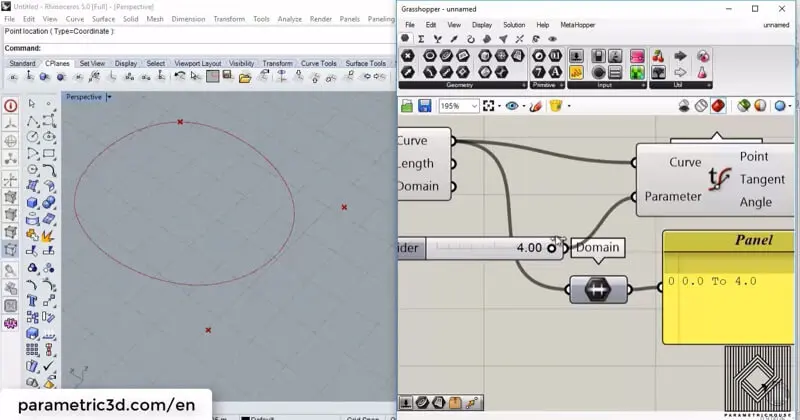Switch to the Curve Tools tab
Image resolution: width=800 pixels, height=420 pixels.
click(319, 63)
